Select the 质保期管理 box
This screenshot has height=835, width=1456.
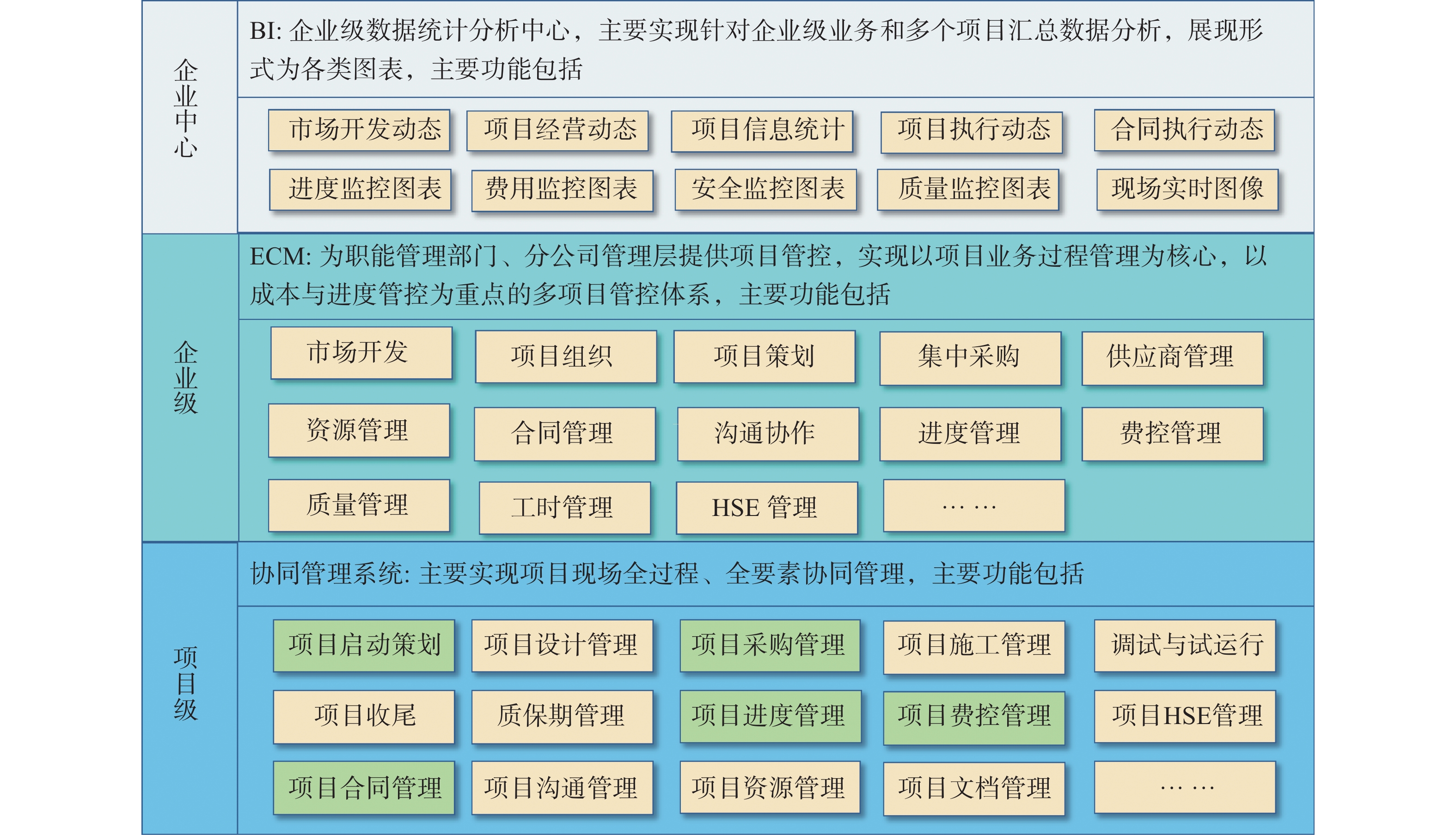pos(563,717)
